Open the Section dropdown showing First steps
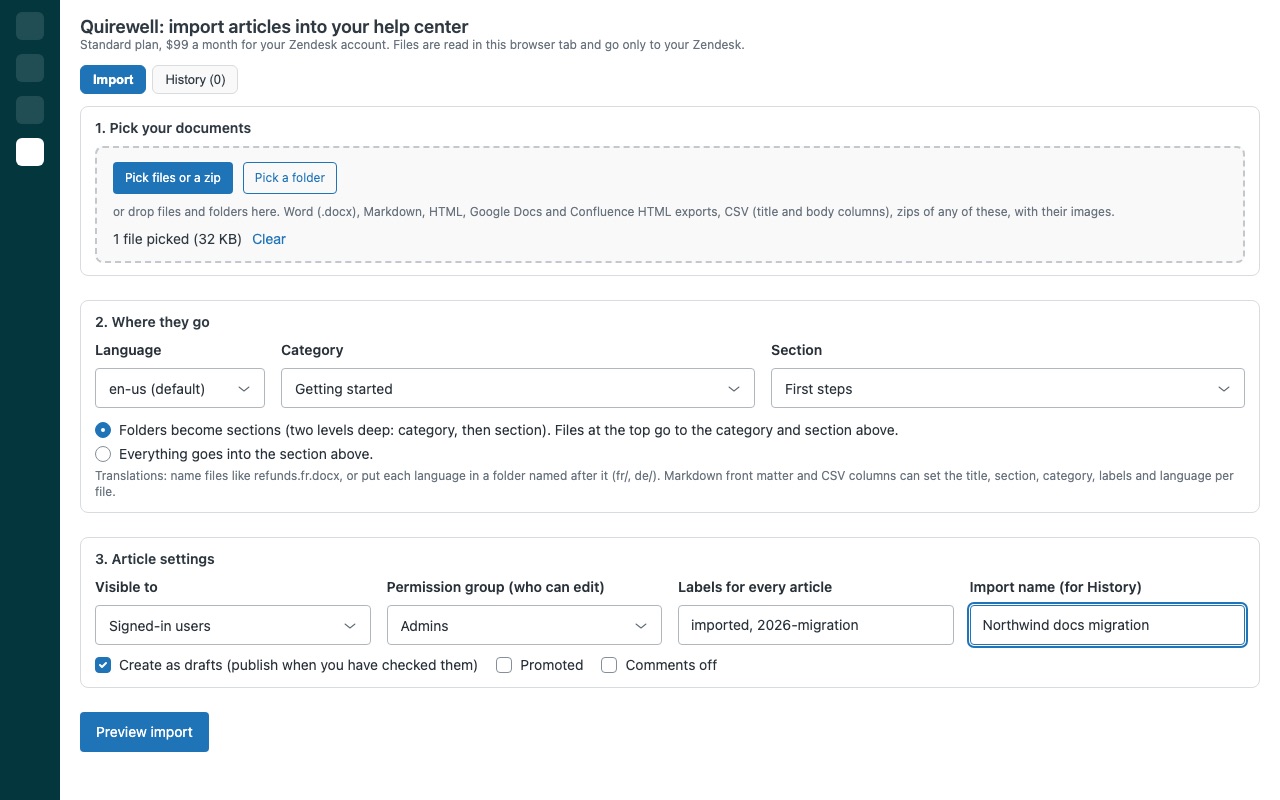The height and width of the screenshot is (800, 1280). pos(1008,388)
